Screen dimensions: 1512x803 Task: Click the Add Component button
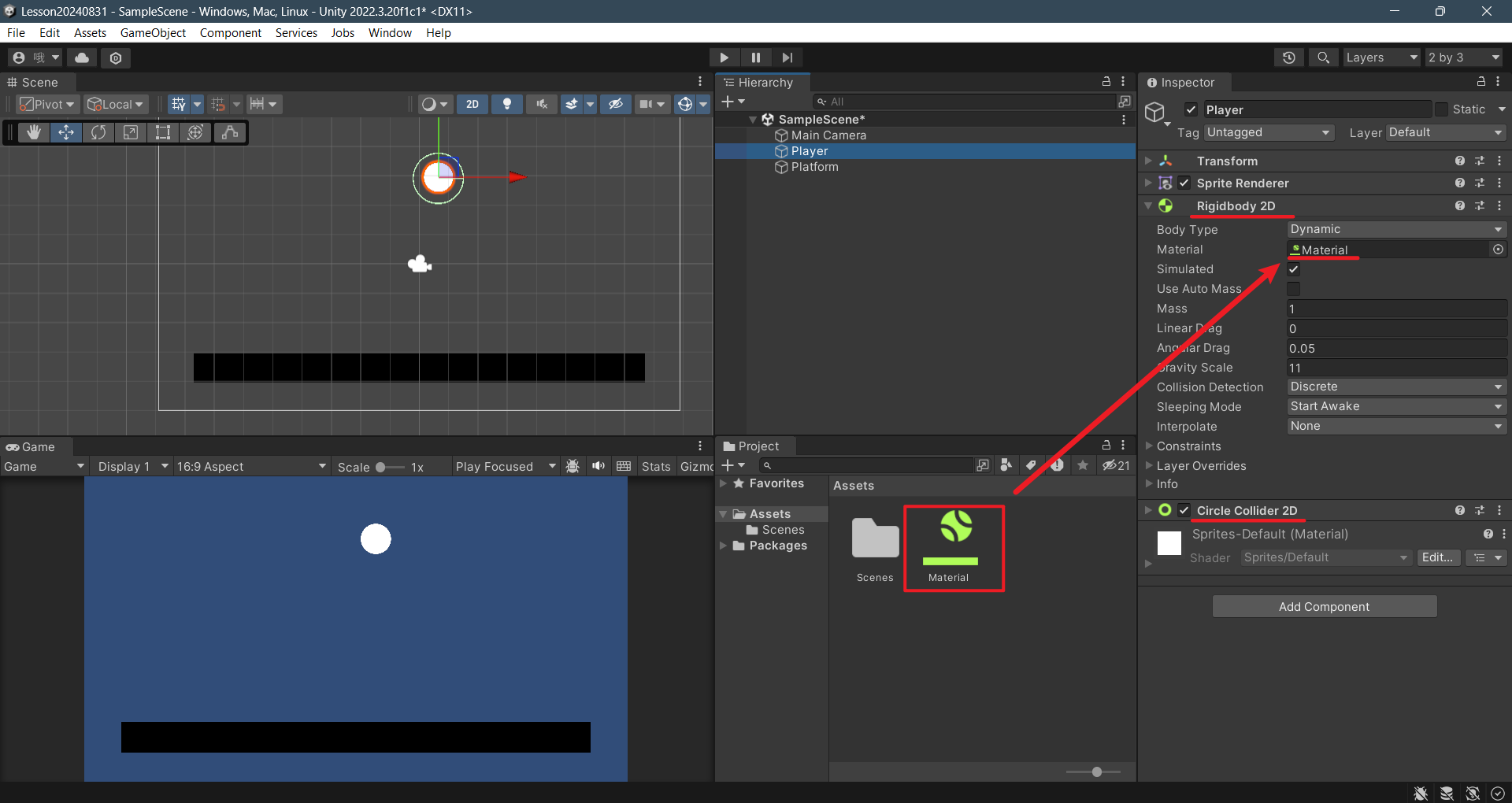pyautogui.click(x=1324, y=606)
